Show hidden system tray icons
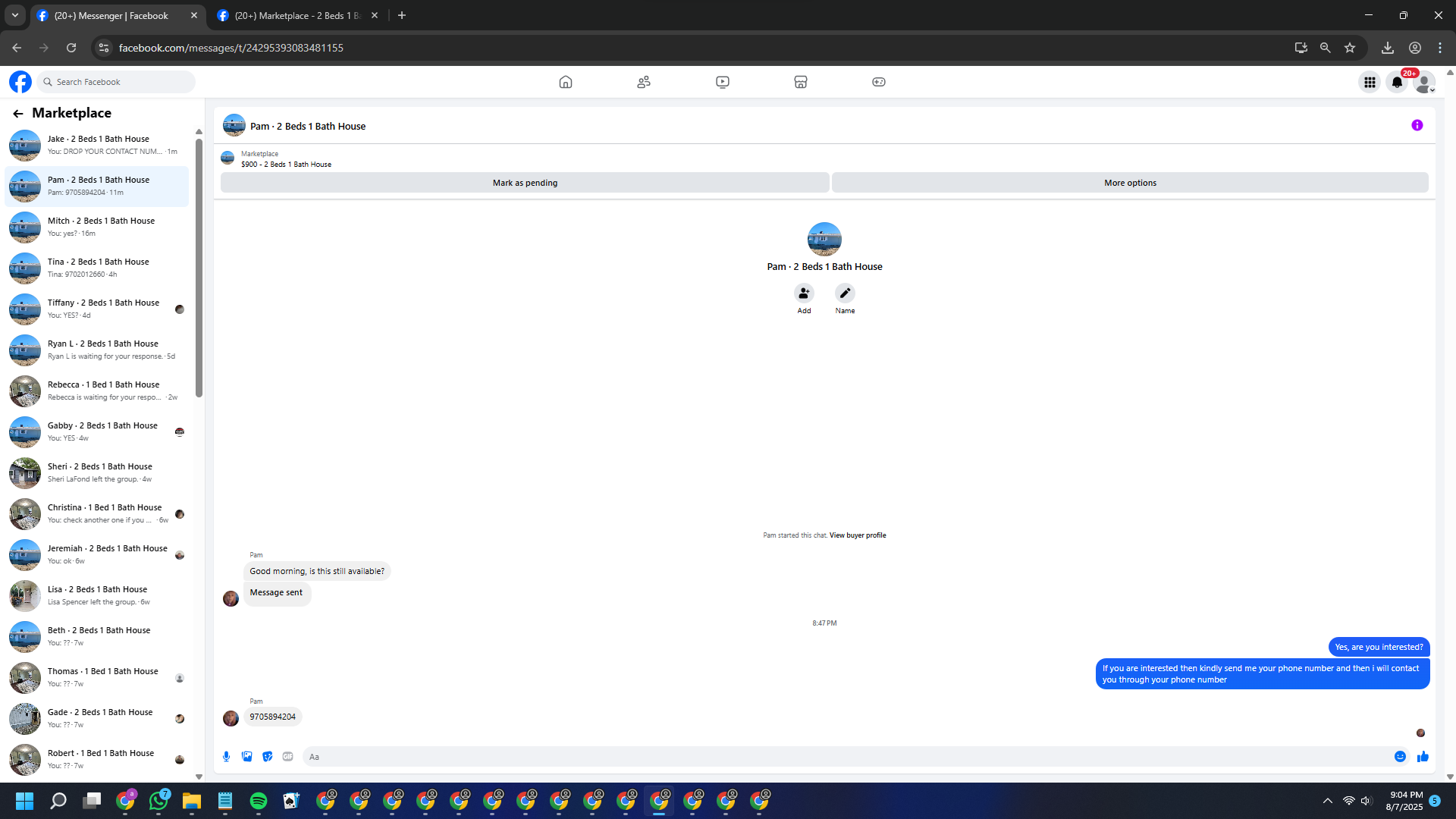The width and height of the screenshot is (1456, 819). click(1328, 801)
